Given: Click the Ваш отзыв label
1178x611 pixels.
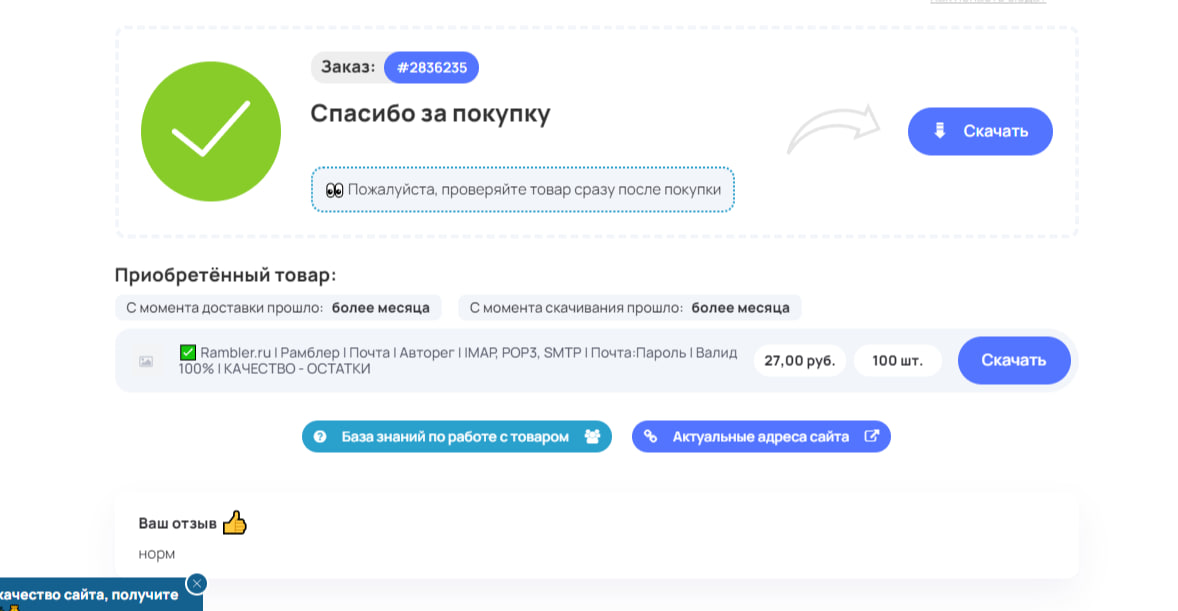Looking at the screenshot, I should click(177, 524).
